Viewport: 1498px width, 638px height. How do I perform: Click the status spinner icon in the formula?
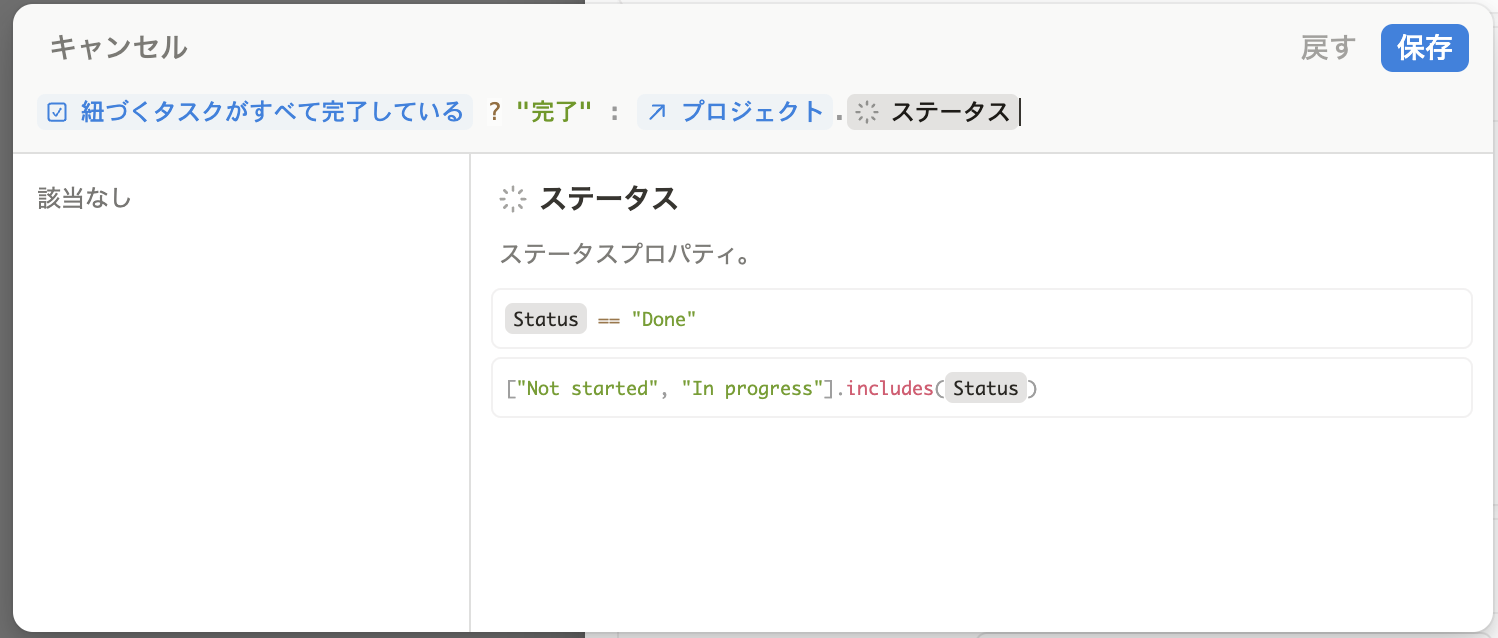(x=867, y=112)
